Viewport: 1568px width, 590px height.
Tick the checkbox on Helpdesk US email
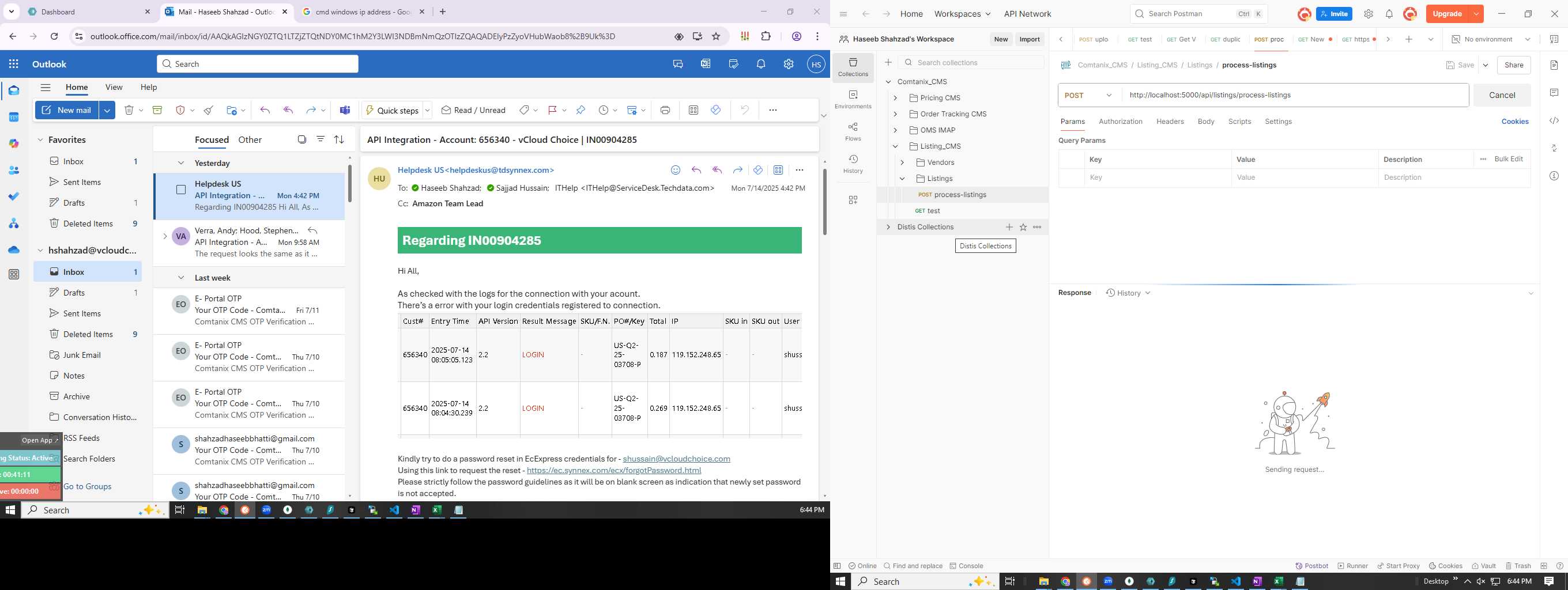tap(181, 190)
